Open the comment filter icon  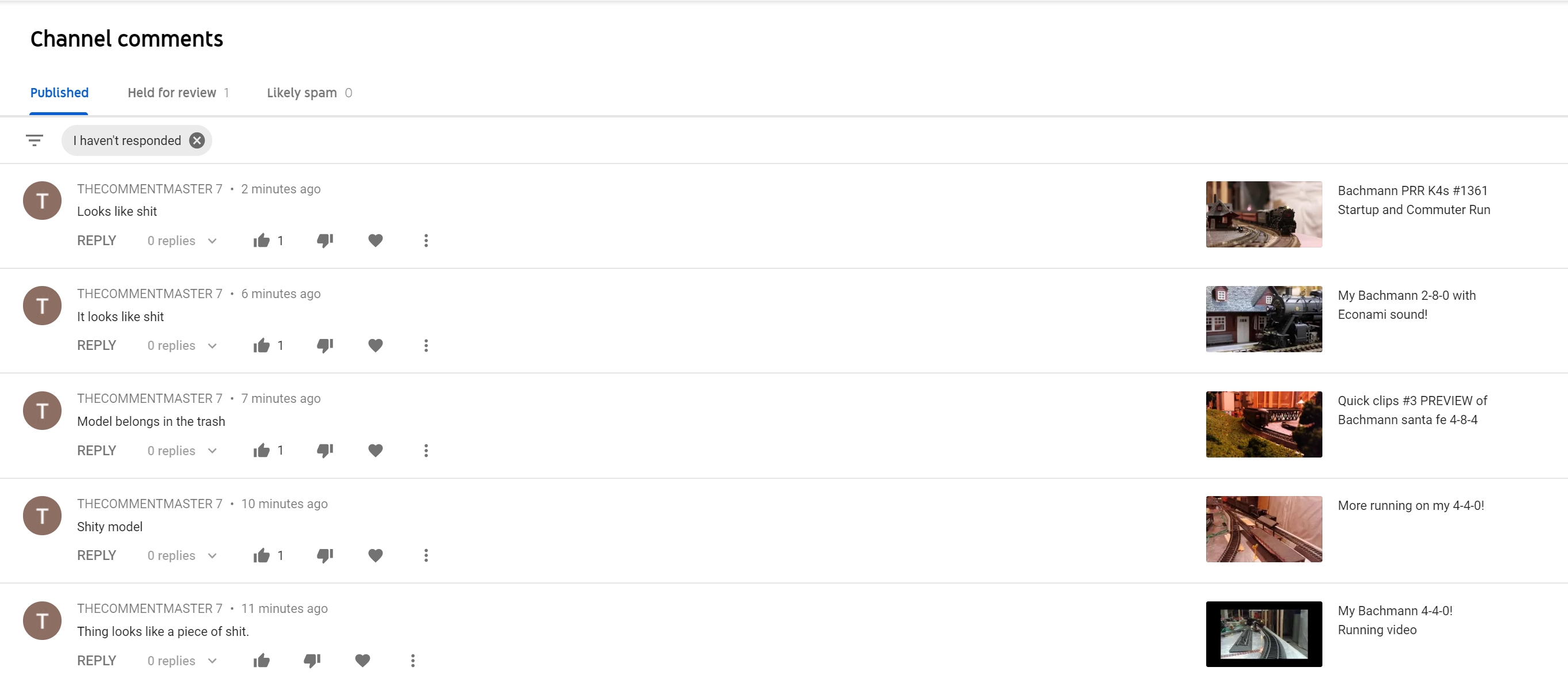pyautogui.click(x=34, y=141)
